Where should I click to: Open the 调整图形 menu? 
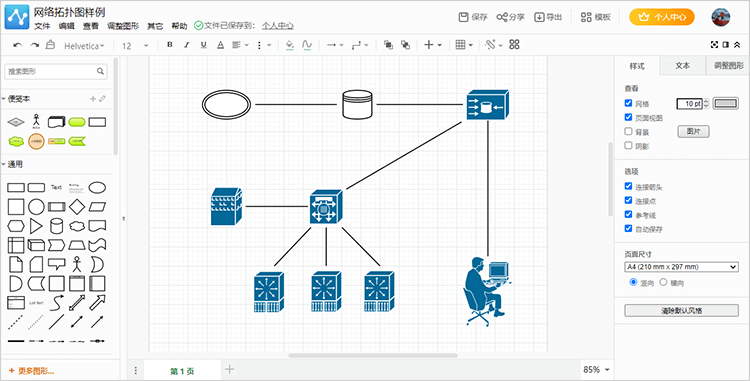coord(123,26)
